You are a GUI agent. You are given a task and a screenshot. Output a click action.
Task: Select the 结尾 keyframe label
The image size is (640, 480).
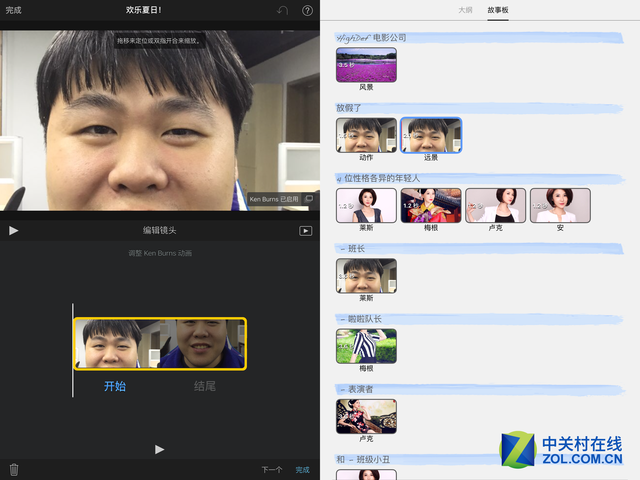coord(204,386)
